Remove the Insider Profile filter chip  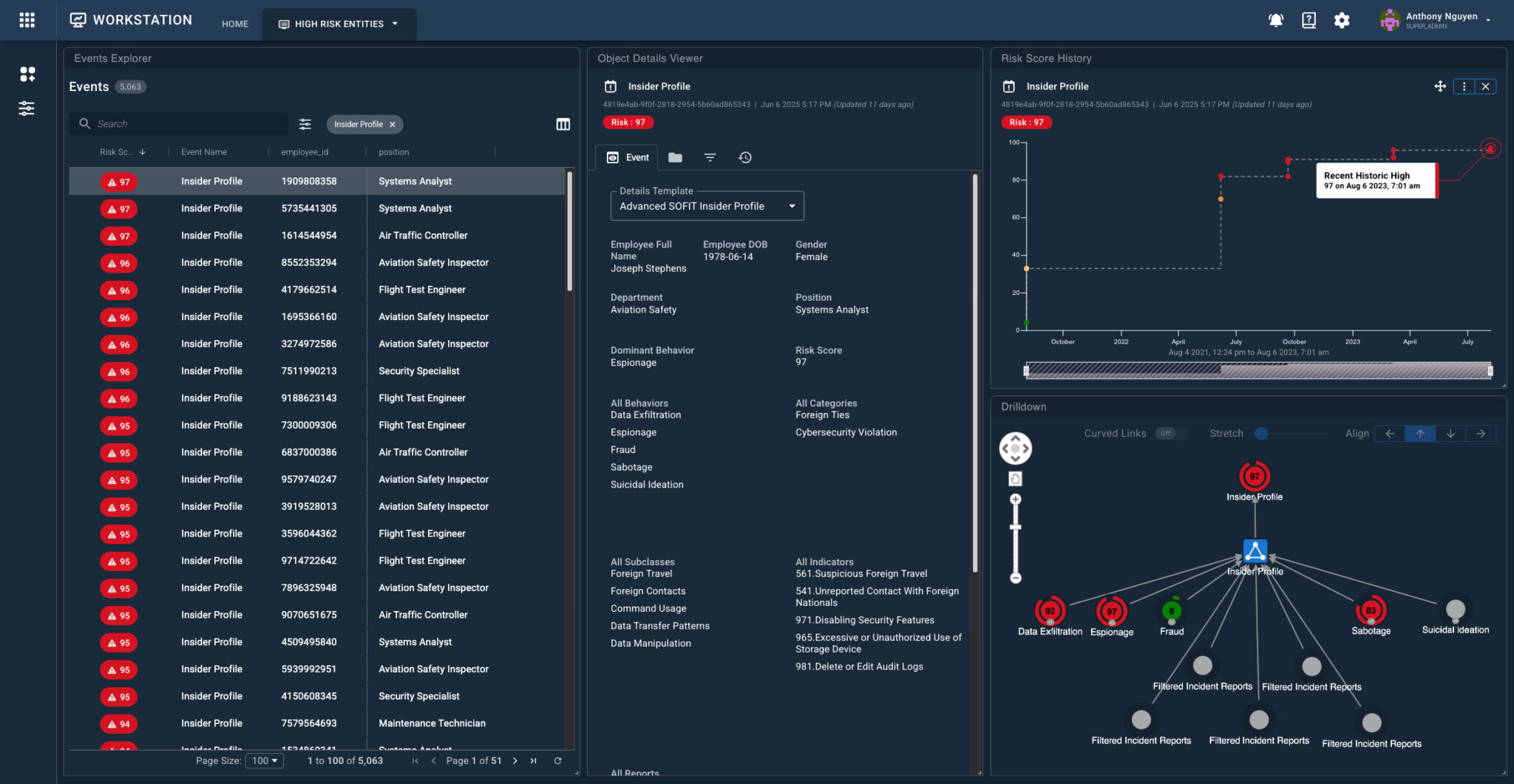point(393,124)
